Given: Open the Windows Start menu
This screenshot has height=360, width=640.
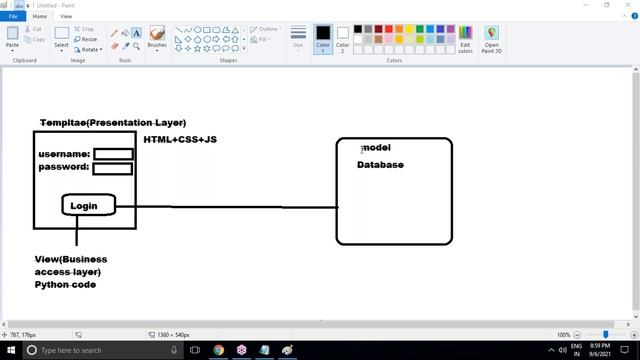Looking at the screenshot, I should [x=11, y=350].
